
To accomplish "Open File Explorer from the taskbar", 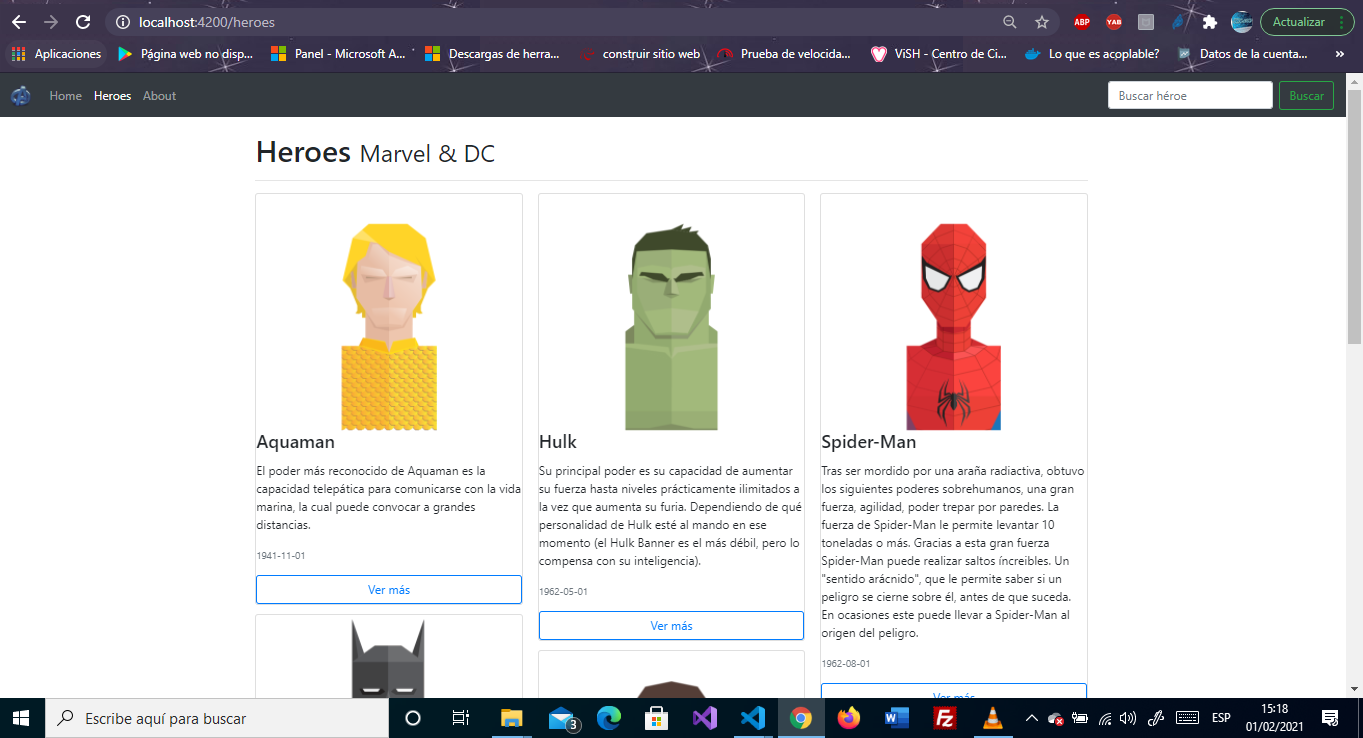I will (512, 718).
